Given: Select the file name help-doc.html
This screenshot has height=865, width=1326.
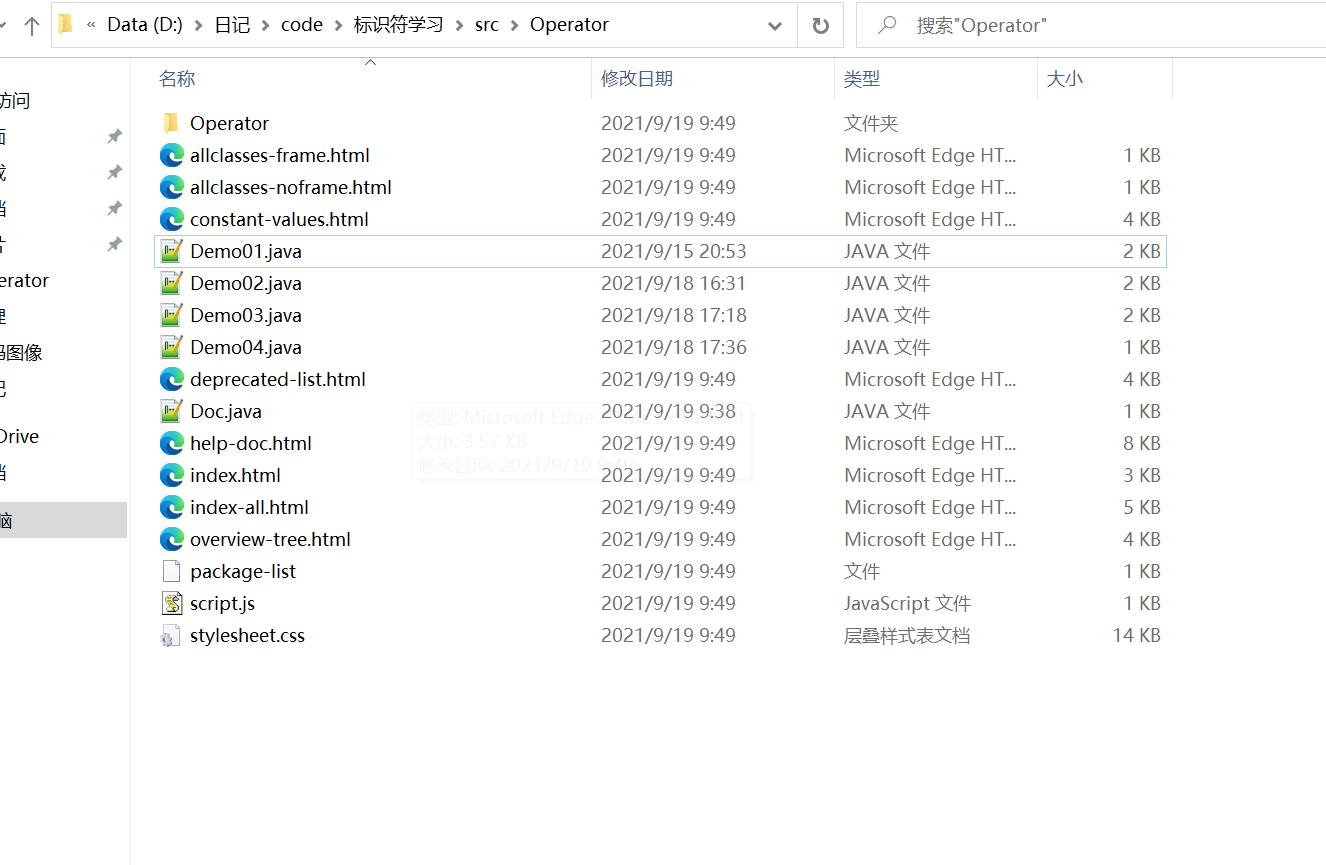Looking at the screenshot, I should coord(251,443).
